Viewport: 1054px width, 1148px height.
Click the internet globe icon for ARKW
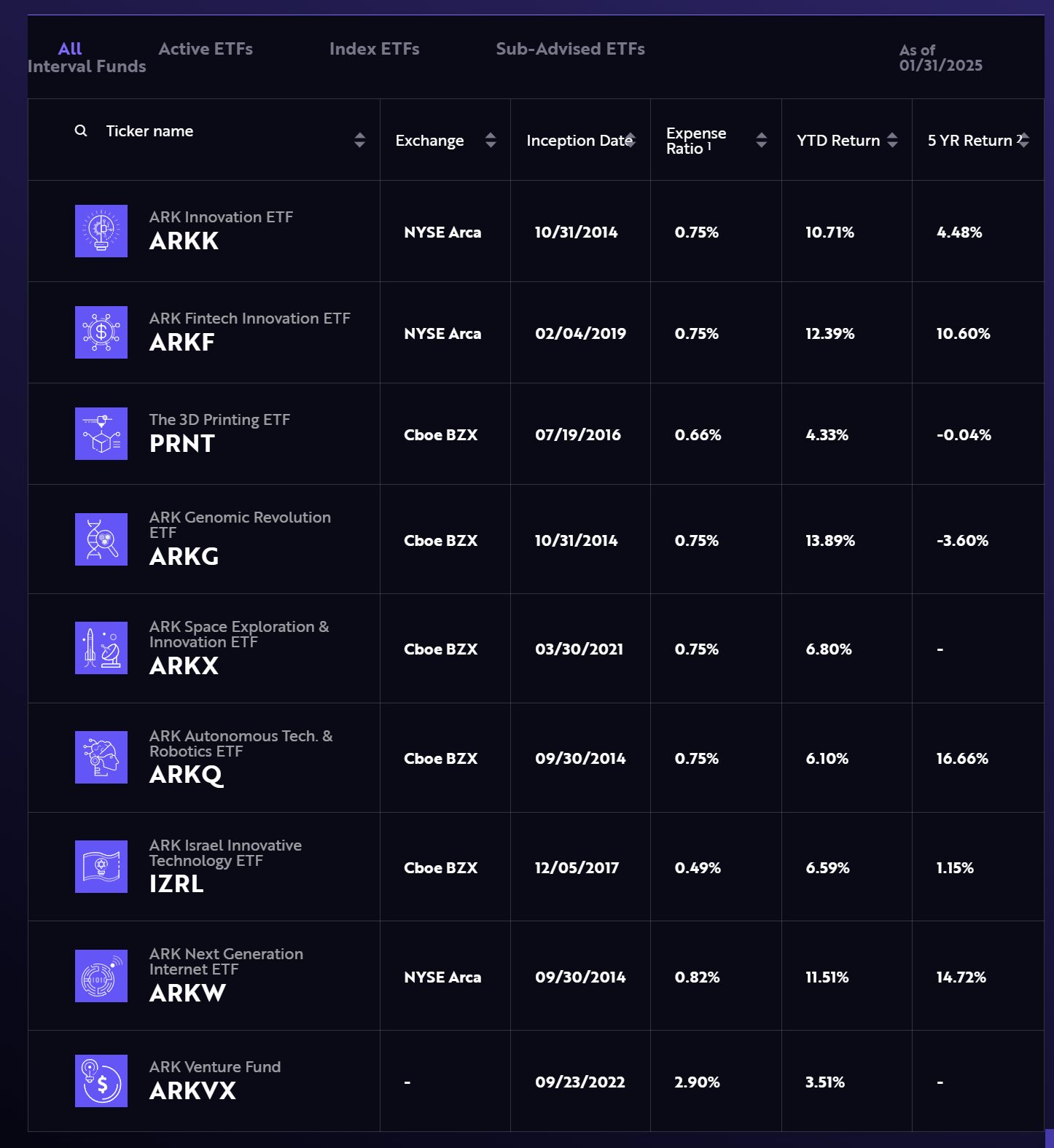(101, 976)
